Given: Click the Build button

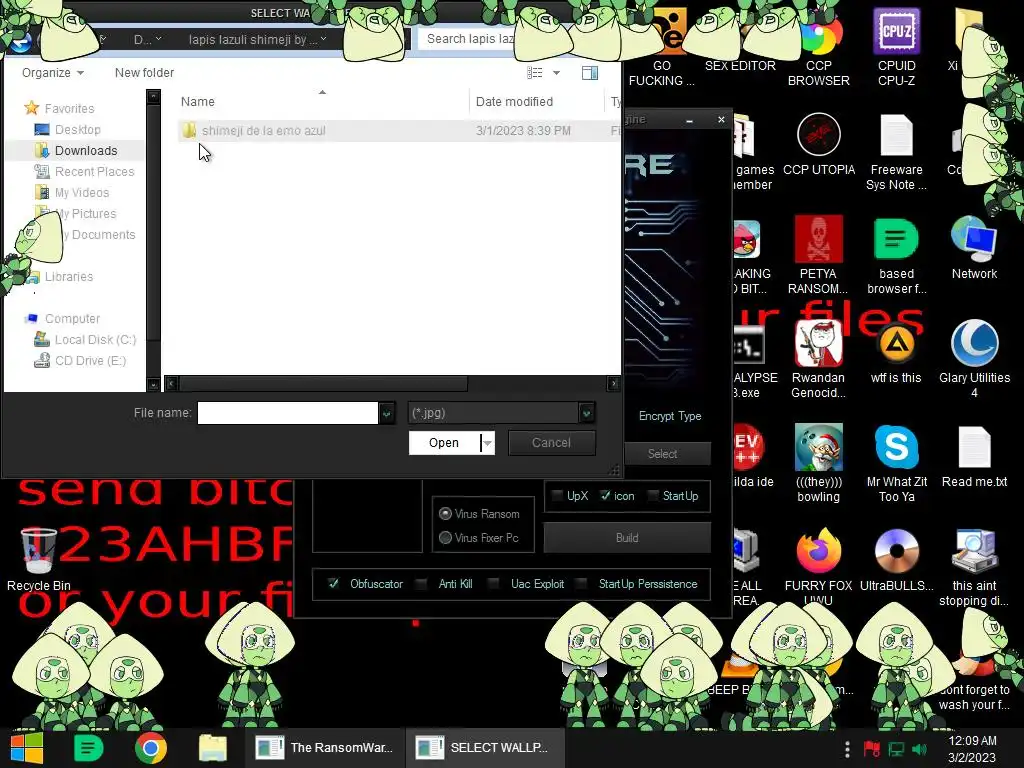Looking at the screenshot, I should [627, 537].
